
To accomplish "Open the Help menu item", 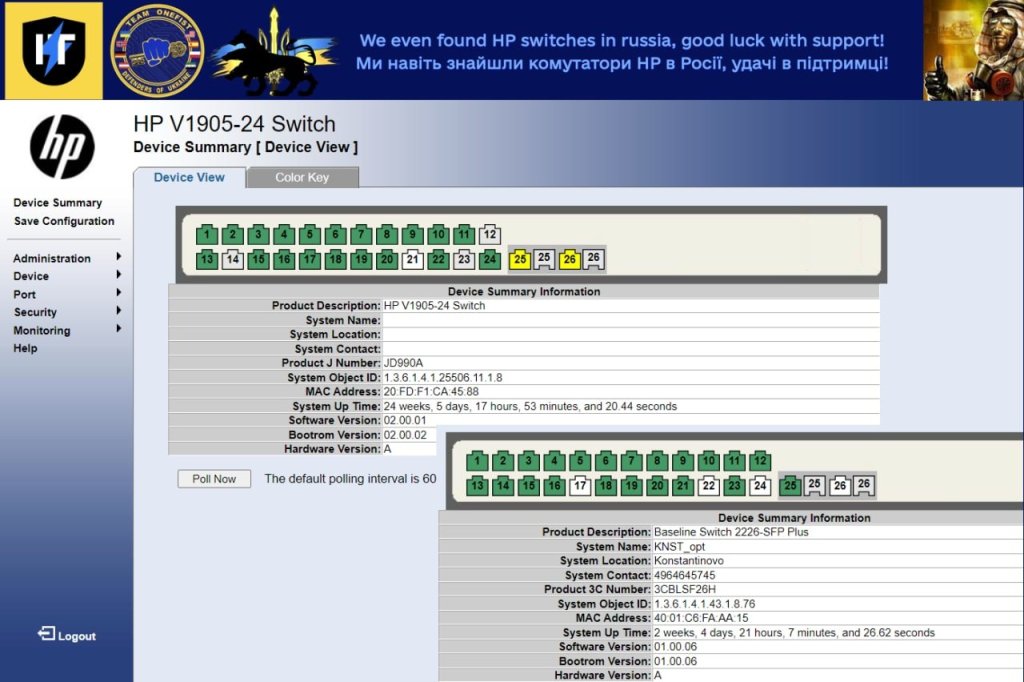I will [x=25, y=348].
